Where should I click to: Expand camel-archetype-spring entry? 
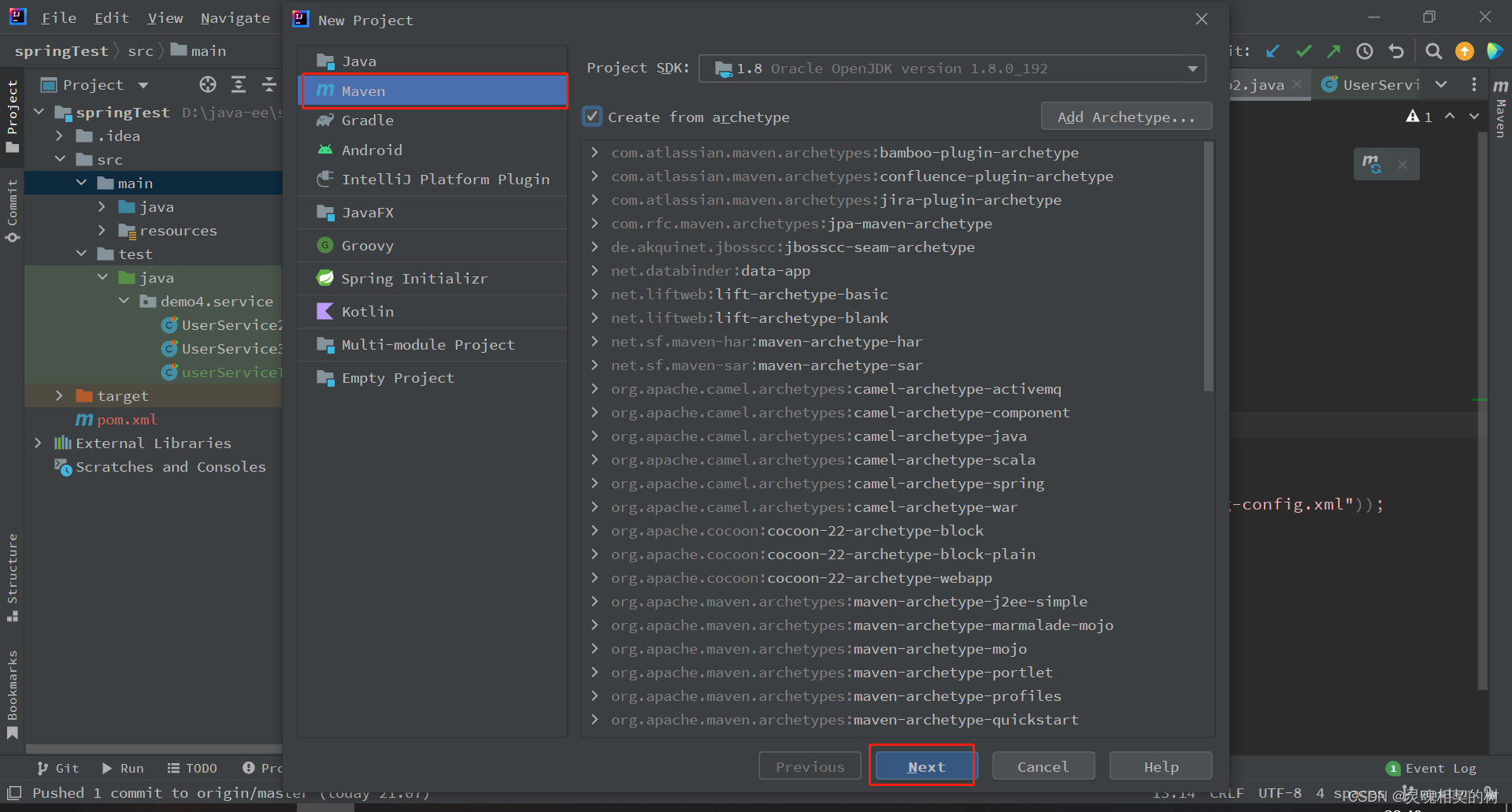click(x=595, y=483)
